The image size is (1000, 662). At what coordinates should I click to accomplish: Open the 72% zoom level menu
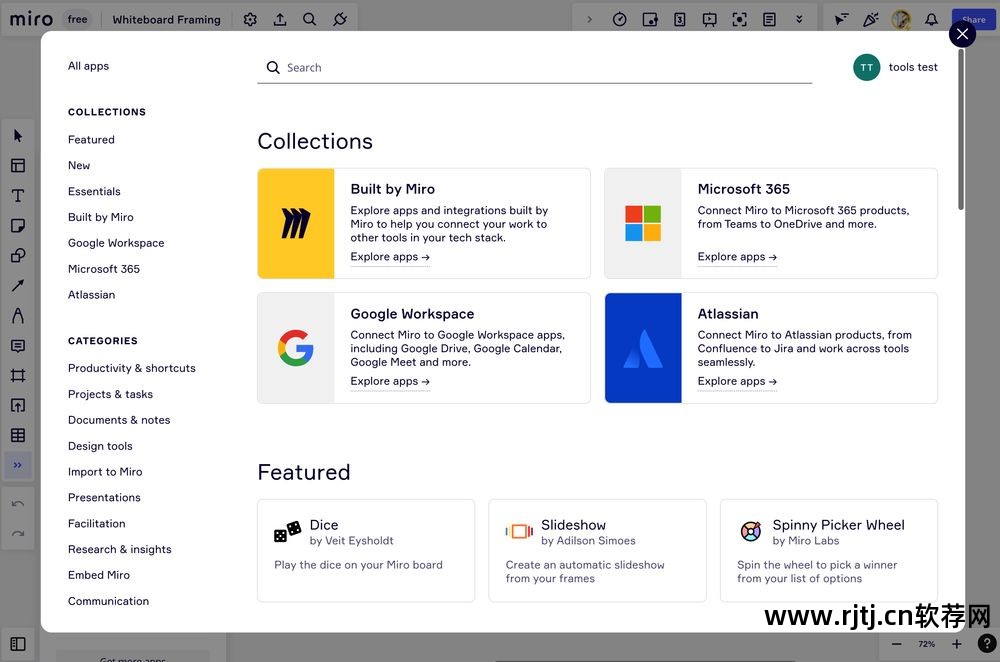[927, 644]
